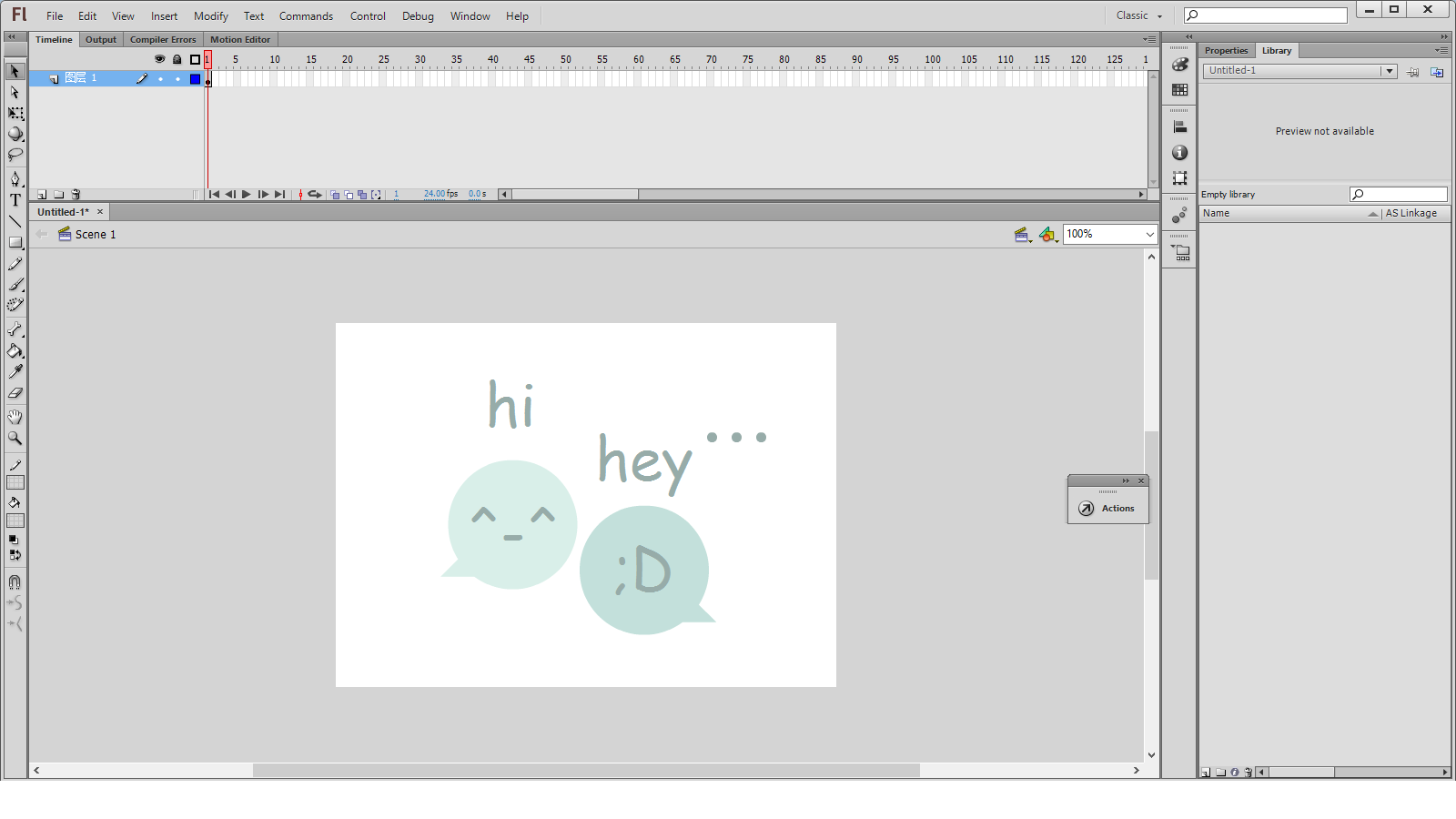Open the Transform panel icon

click(x=1179, y=178)
